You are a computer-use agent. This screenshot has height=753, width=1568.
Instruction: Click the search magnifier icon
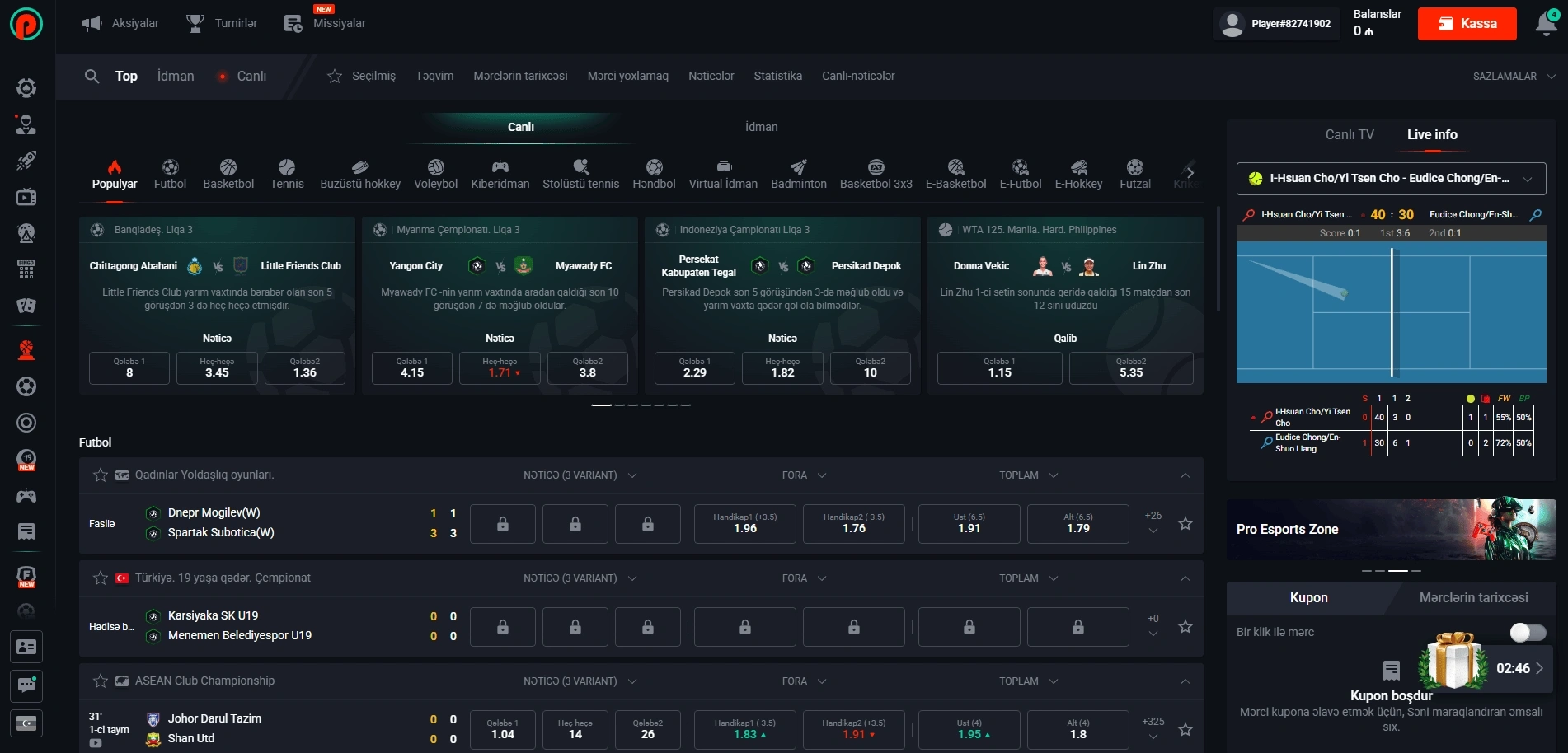coord(92,76)
